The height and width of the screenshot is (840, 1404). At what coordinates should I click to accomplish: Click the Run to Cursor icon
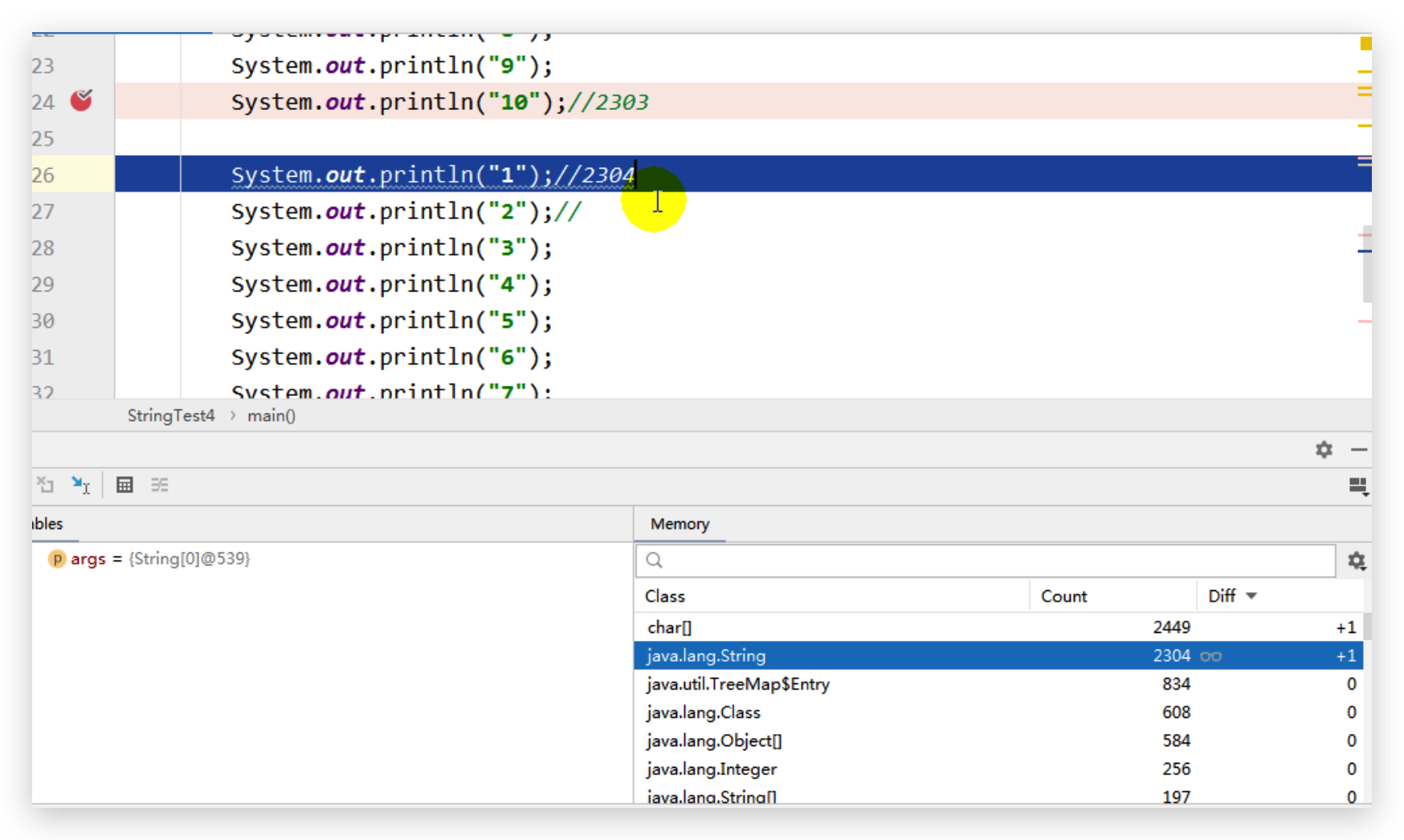80,485
